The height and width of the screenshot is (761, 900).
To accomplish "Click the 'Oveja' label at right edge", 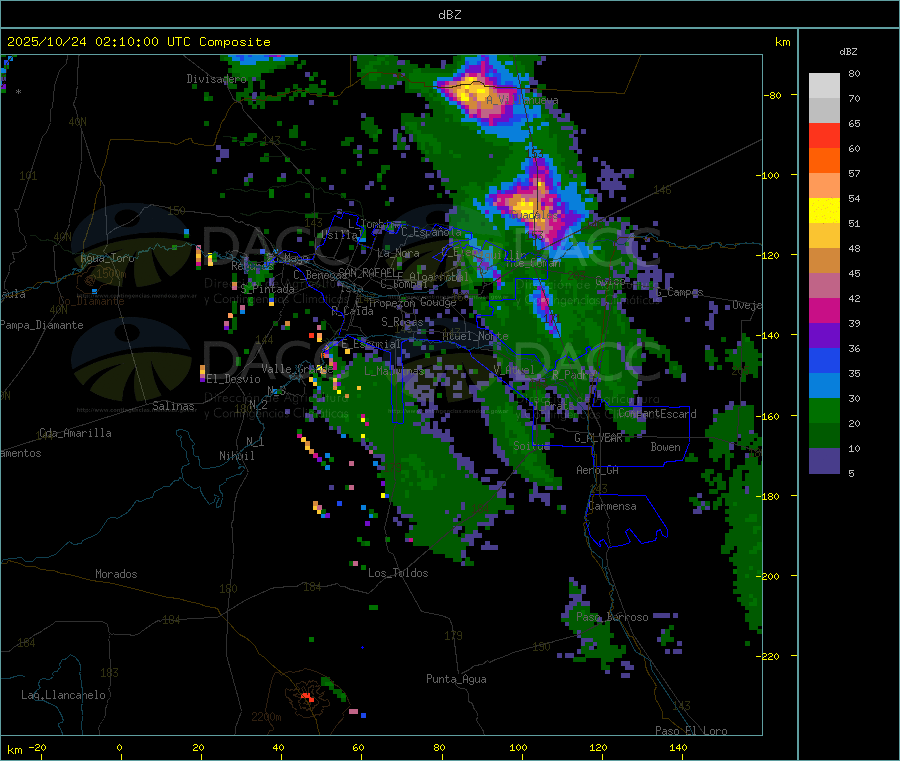I will click(747, 305).
